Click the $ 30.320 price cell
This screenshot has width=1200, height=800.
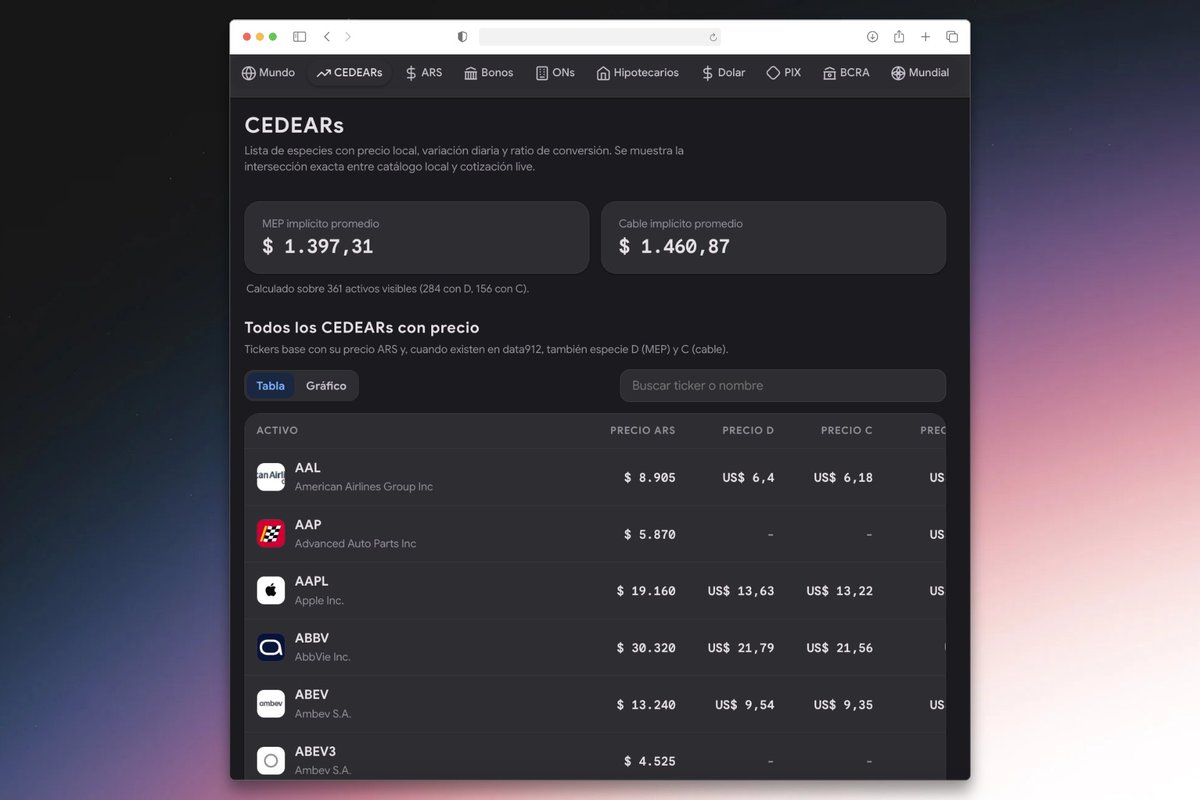(646, 648)
